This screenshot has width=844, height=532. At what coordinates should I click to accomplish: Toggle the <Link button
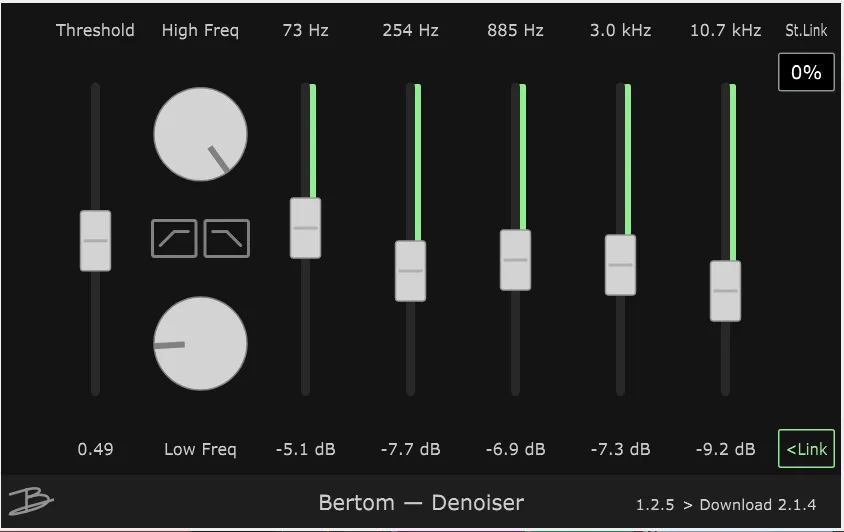[806, 449]
